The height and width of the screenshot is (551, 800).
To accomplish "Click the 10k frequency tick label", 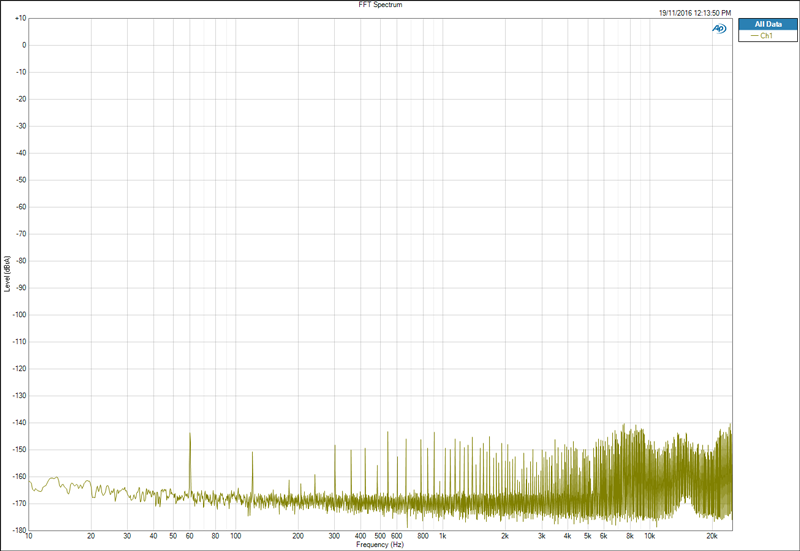I will pos(649,536).
